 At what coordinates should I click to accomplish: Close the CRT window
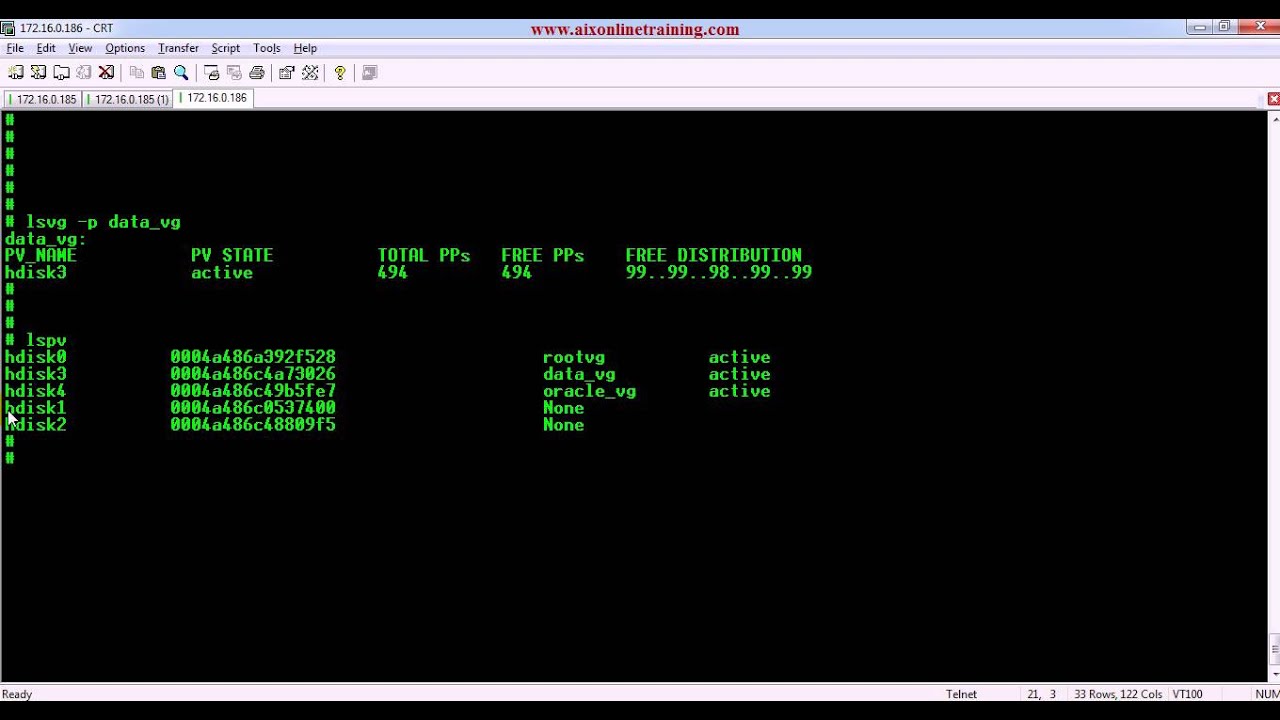[x=1259, y=27]
